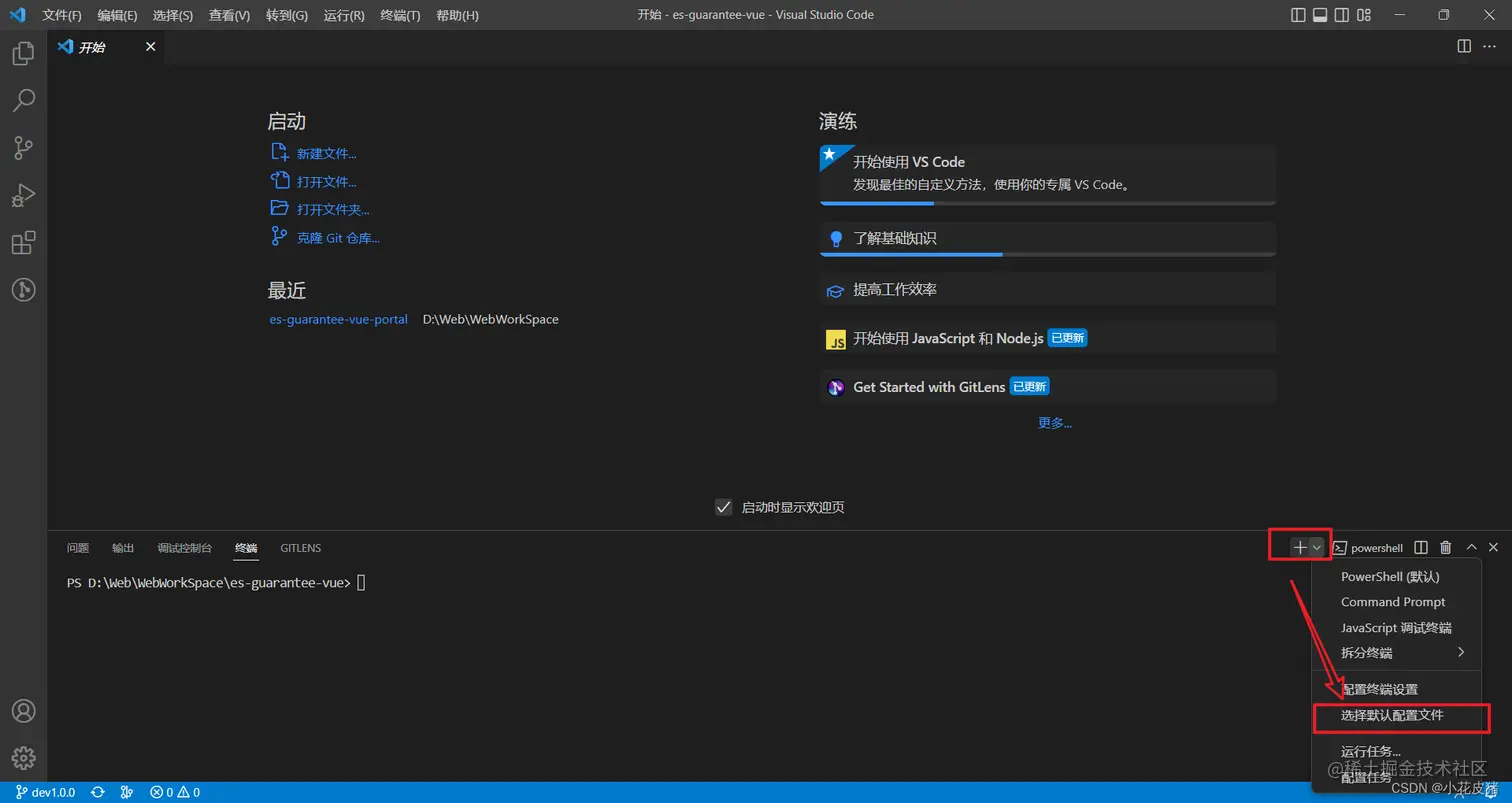Split the terminal panel

click(x=1421, y=547)
